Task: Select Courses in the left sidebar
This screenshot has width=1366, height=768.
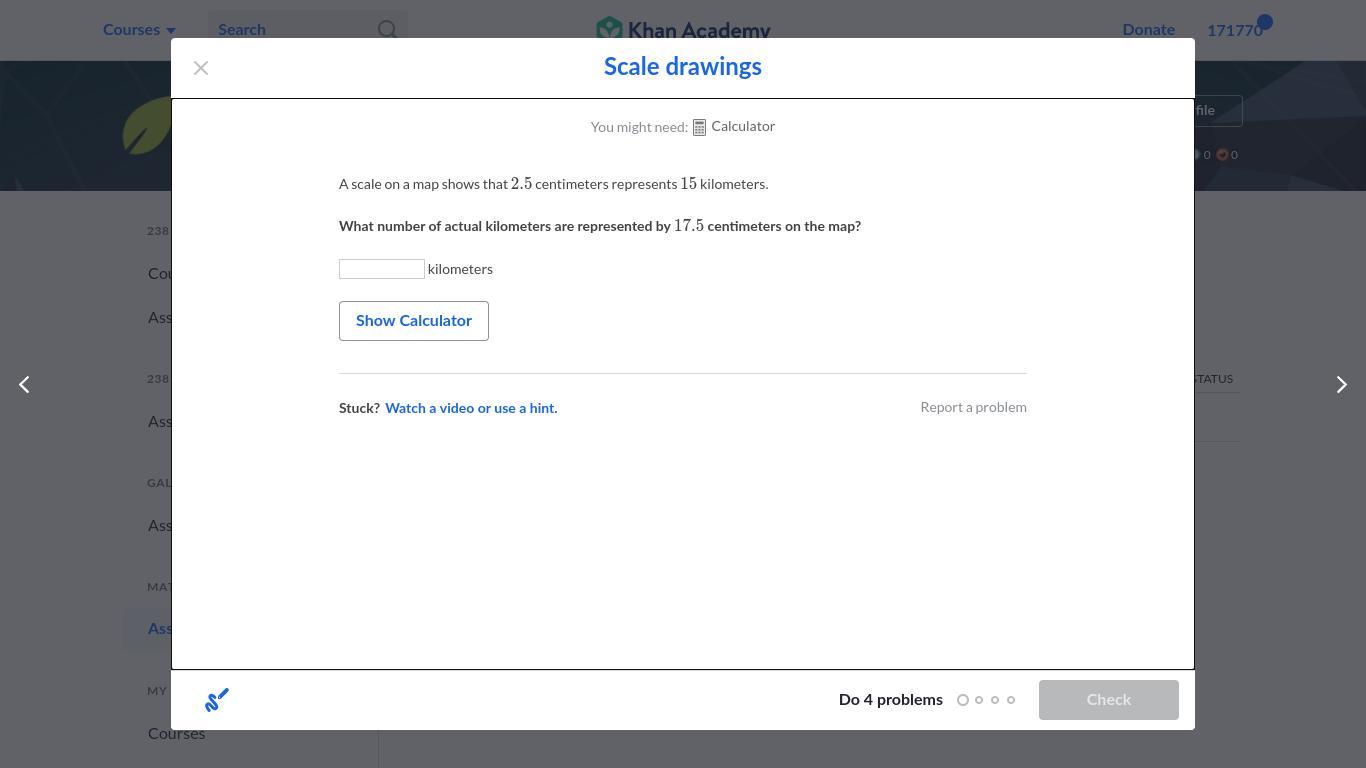Action: click(x=177, y=734)
